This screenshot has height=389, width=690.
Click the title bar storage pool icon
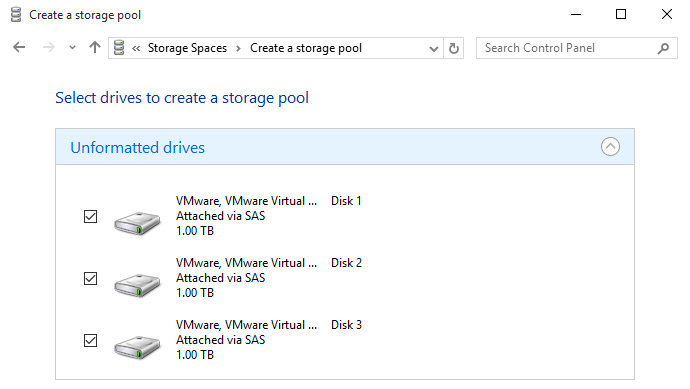tap(16, 15)
